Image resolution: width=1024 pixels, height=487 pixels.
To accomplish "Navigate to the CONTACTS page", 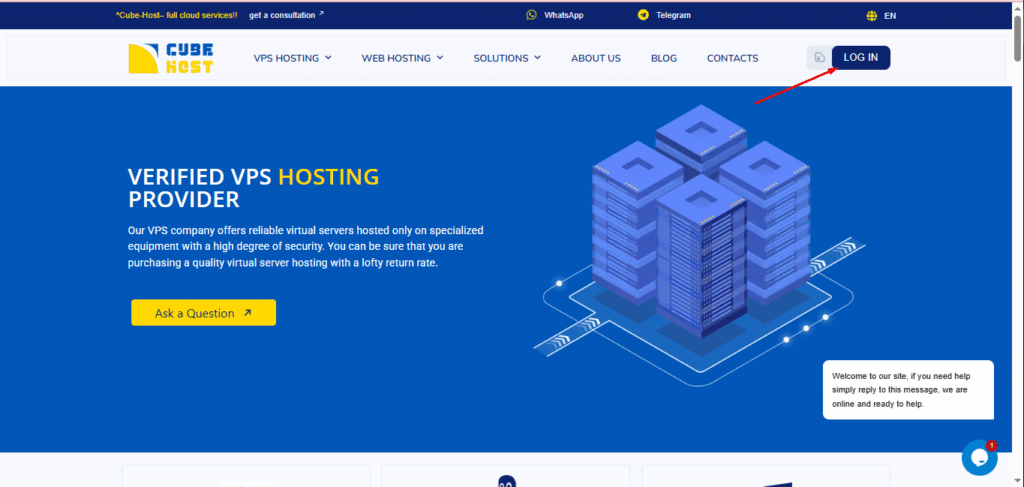I will [732, 58].
